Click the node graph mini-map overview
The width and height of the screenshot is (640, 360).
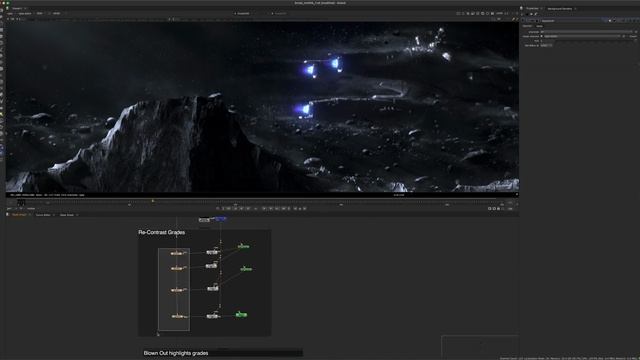pos(480,346)
